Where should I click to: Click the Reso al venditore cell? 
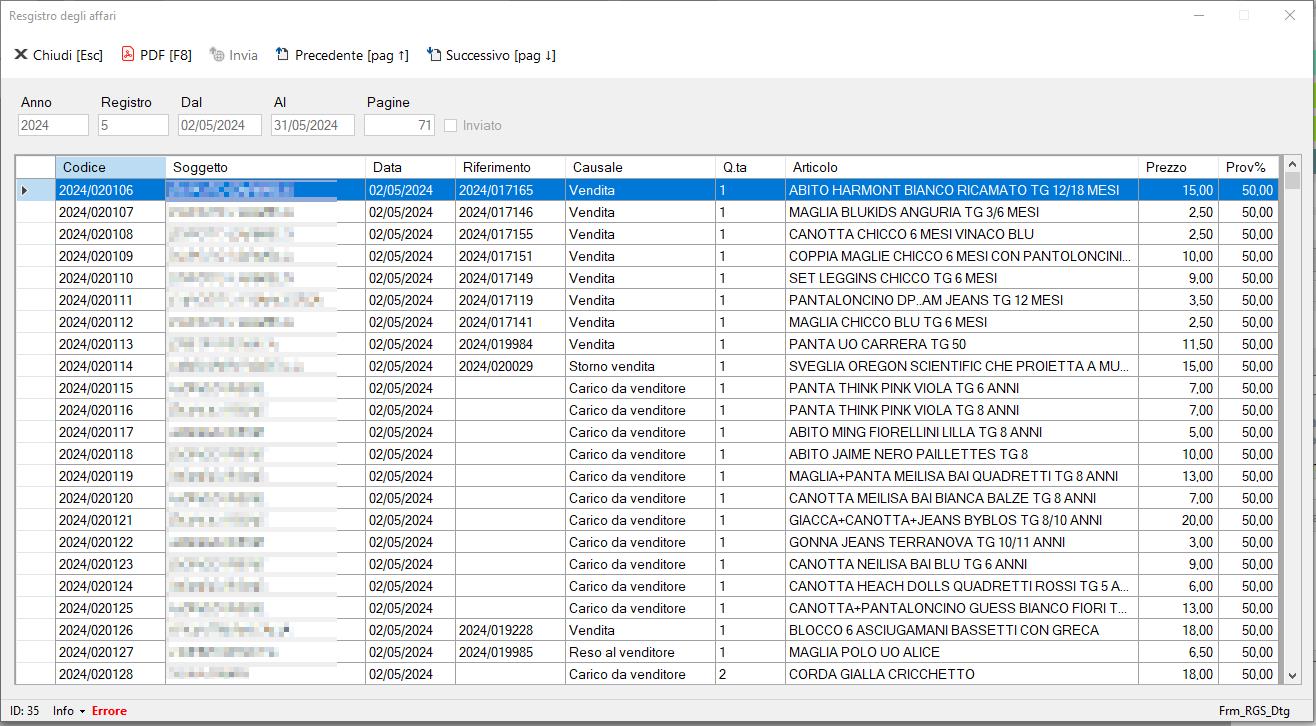640,652
